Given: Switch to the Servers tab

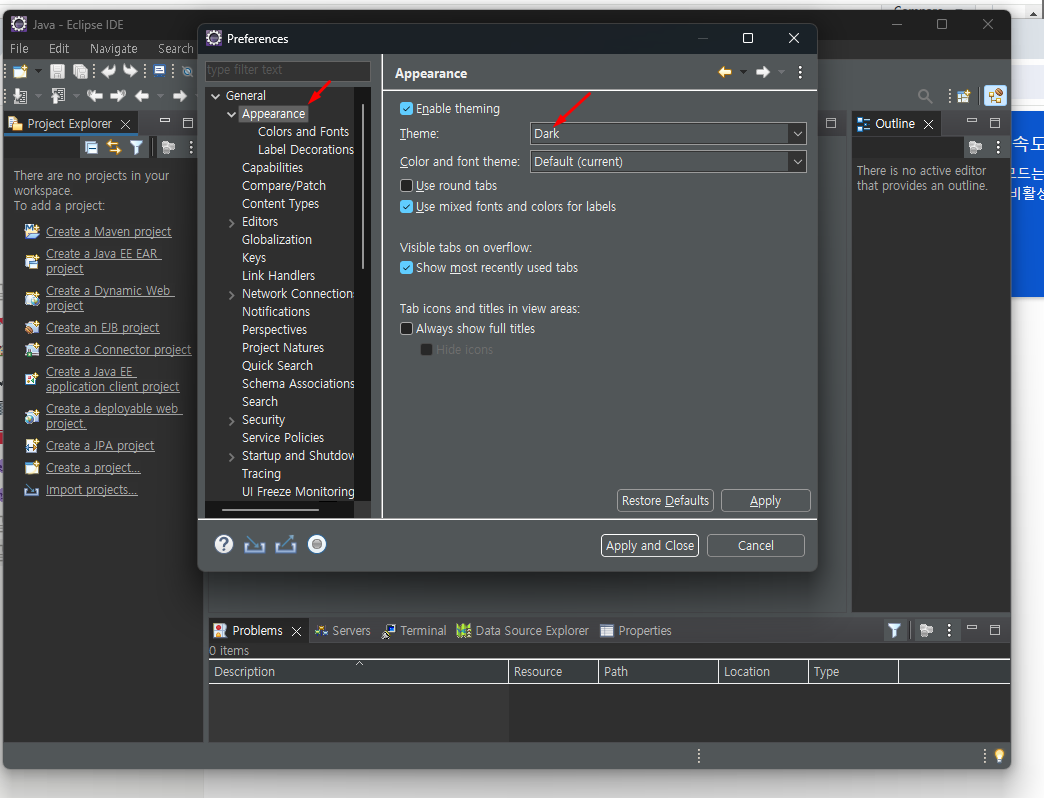Looking at the screenshot, I should [x=342, y=630].
